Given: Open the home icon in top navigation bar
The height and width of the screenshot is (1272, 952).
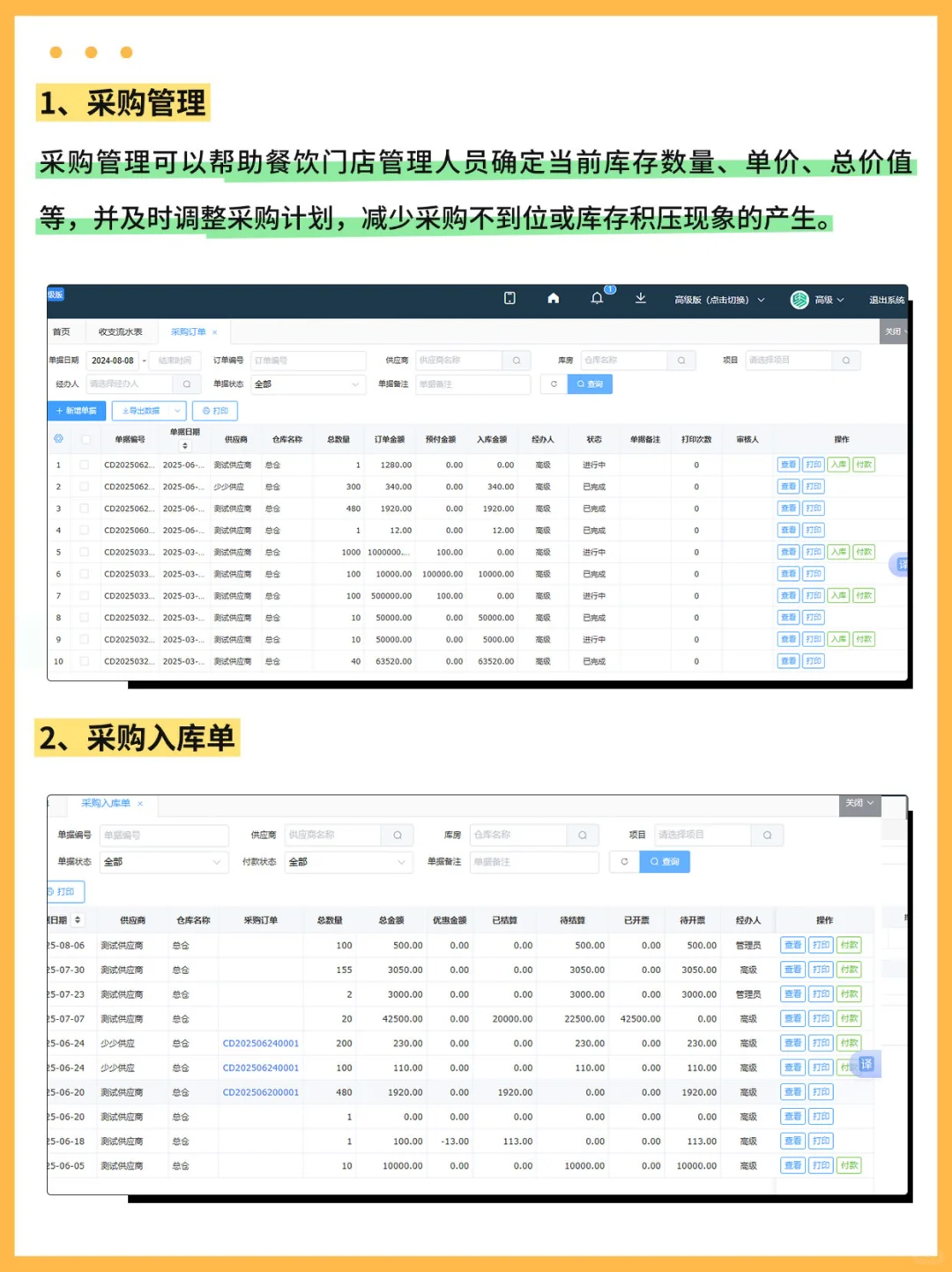Looking at the screenshot, I should (553, 299).
